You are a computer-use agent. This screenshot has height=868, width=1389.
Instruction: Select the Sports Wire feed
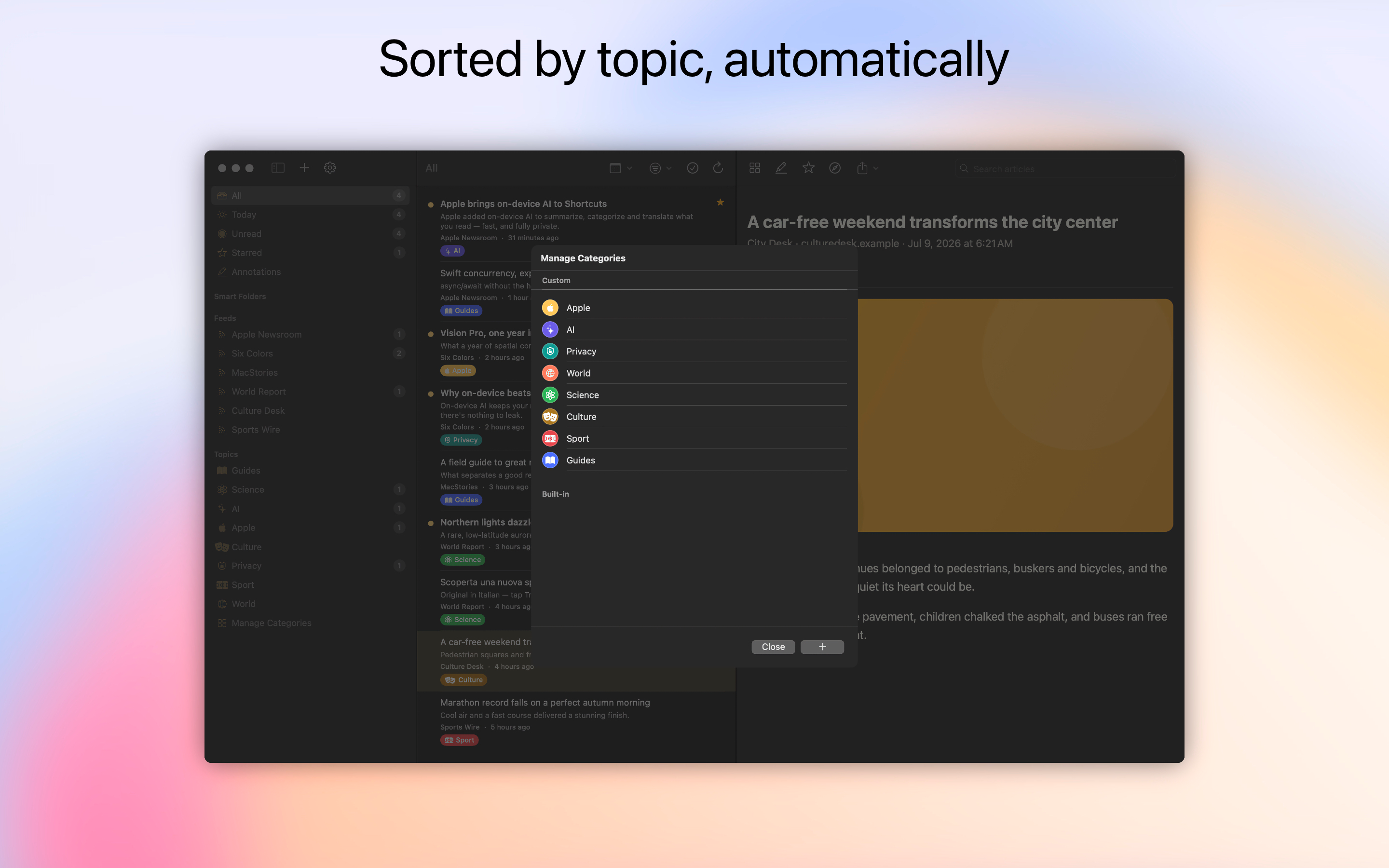(x=310, y=430)
